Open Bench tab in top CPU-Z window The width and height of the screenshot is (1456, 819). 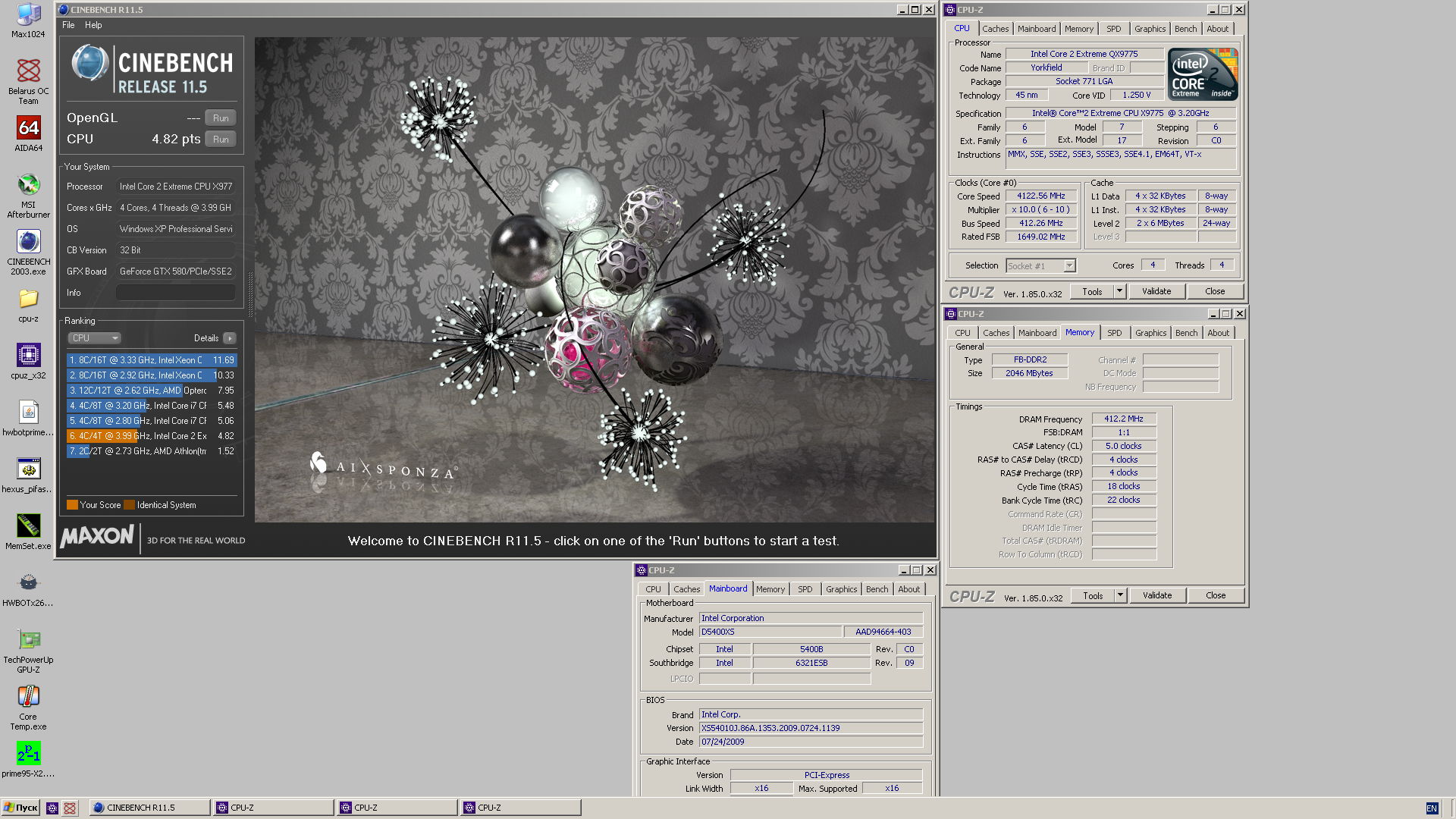pos(1185,29)
